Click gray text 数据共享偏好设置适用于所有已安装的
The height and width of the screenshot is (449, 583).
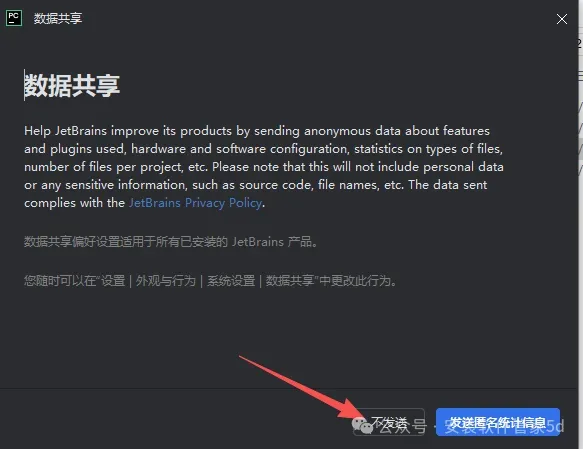[x=126, y=242]
